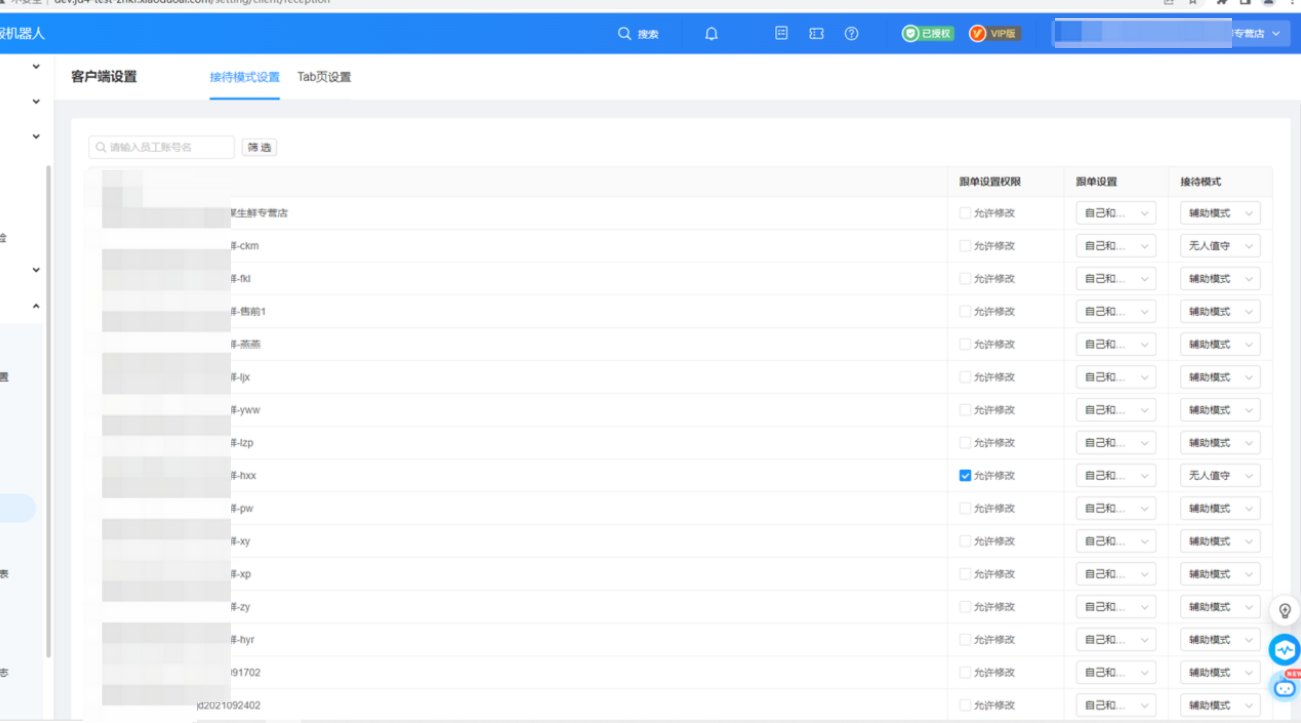The width and height of the screenshot is (1301, 723).
Task: Check 允许修改 for the -xy row
Action: 965,541
